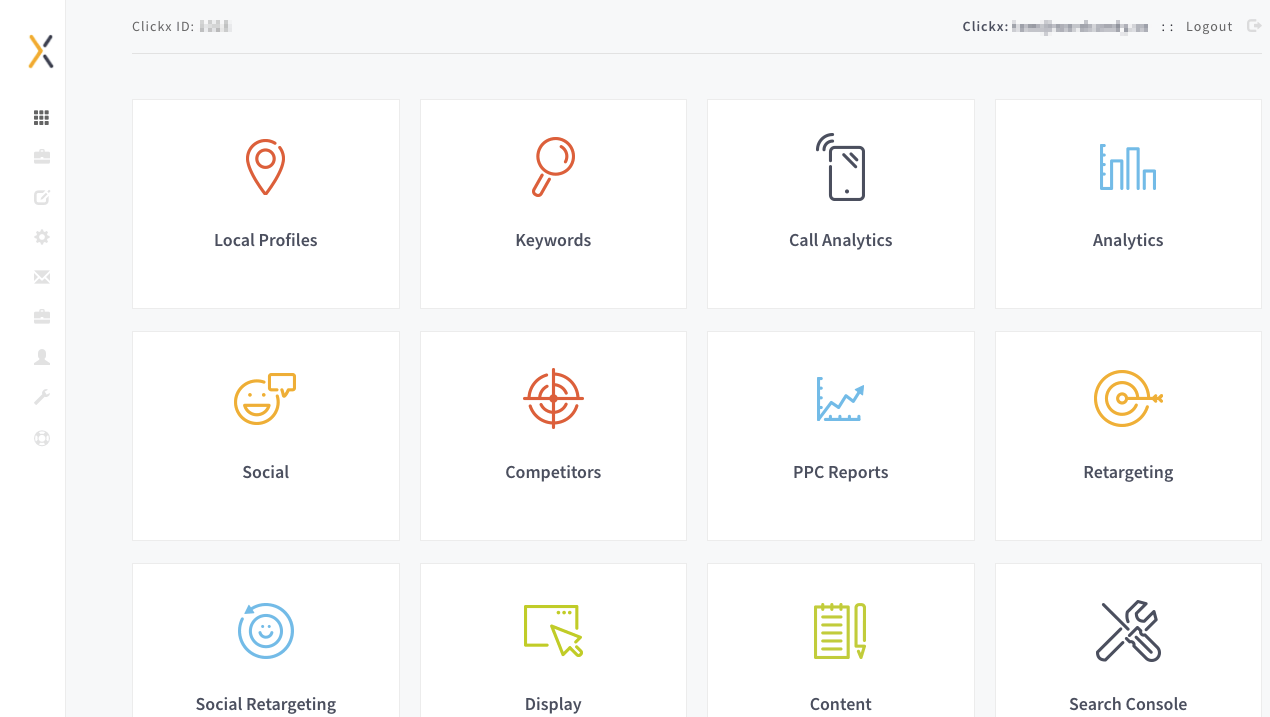Open the lifebuoy support sidebar icon
This screenshot has height=717, width=1270.
point(41,438)
